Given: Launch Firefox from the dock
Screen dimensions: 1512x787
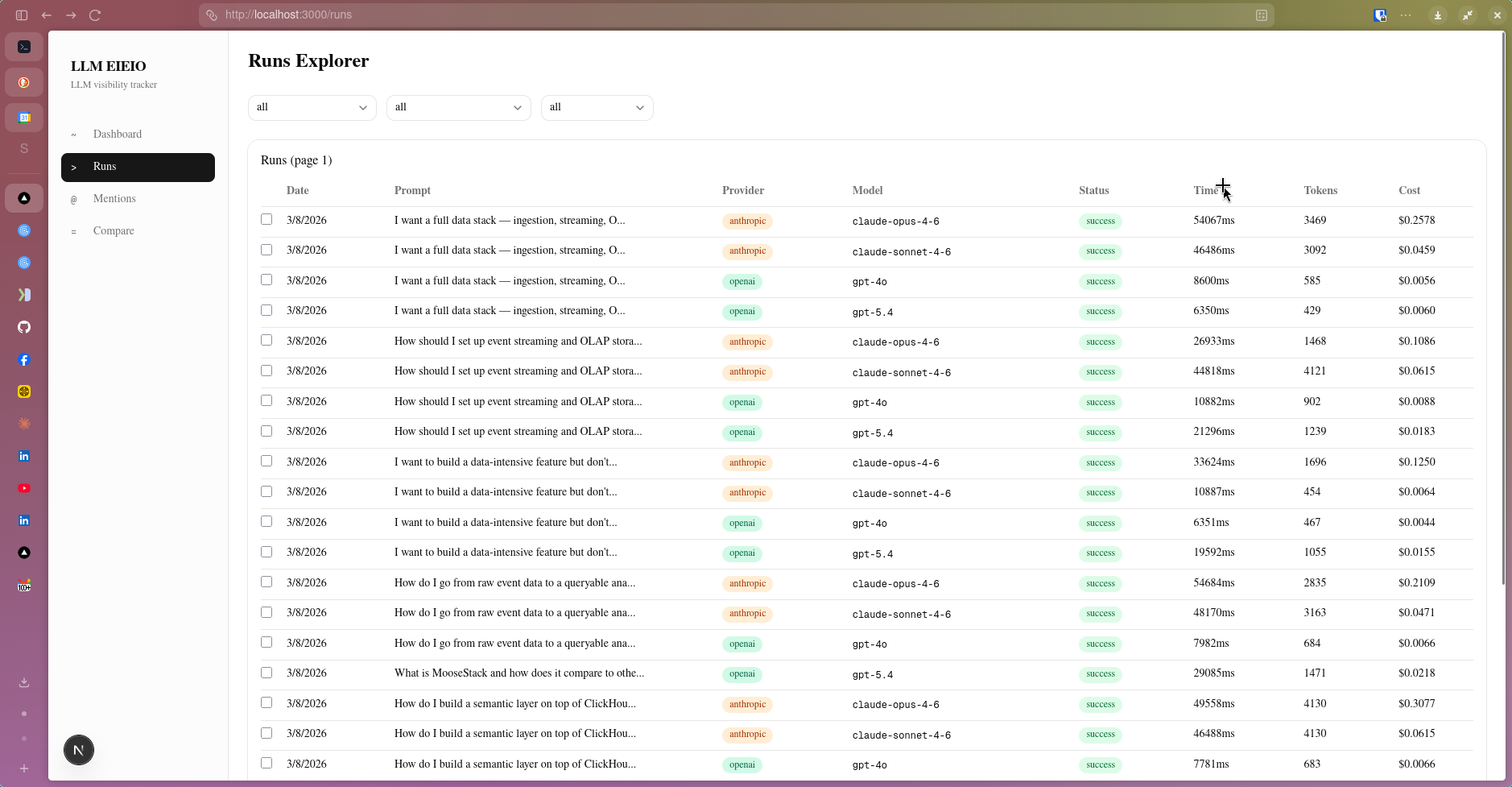Looking at the screenshot, I should pyautogui.click(x=23, y=81).
